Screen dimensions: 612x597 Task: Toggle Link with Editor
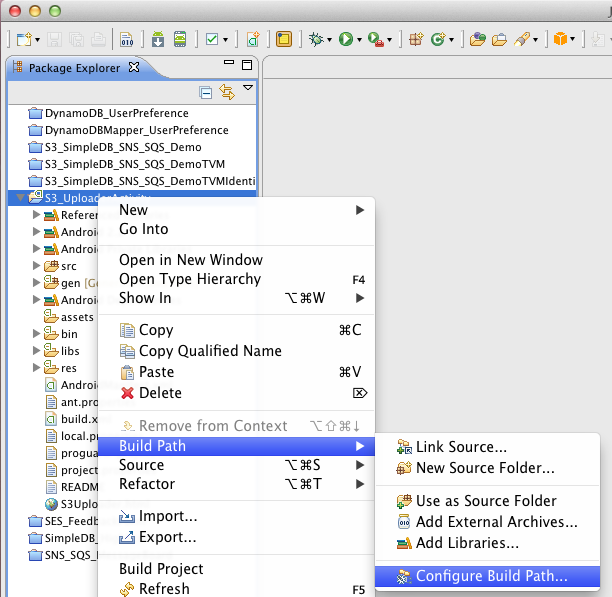pos(227,92)
